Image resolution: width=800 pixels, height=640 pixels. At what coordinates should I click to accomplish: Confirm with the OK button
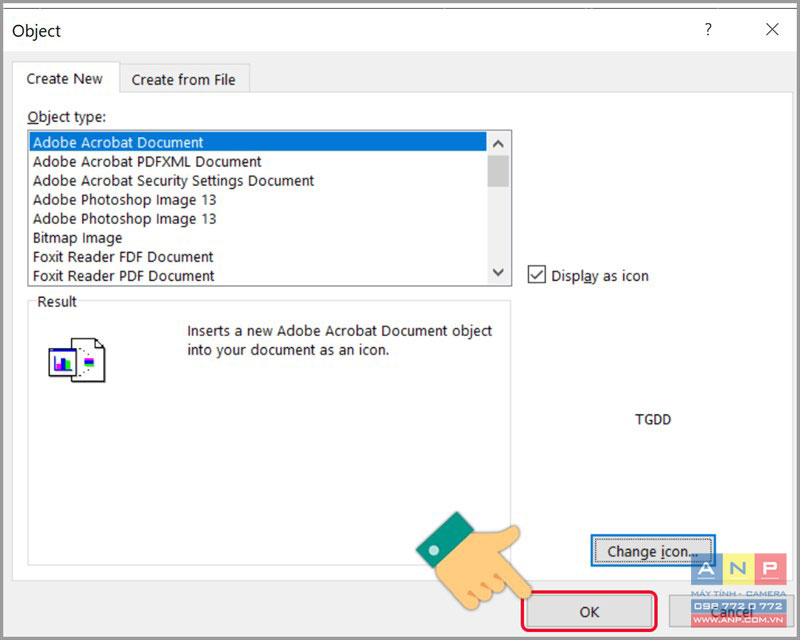pyautogui.click(x=589, y=611)
